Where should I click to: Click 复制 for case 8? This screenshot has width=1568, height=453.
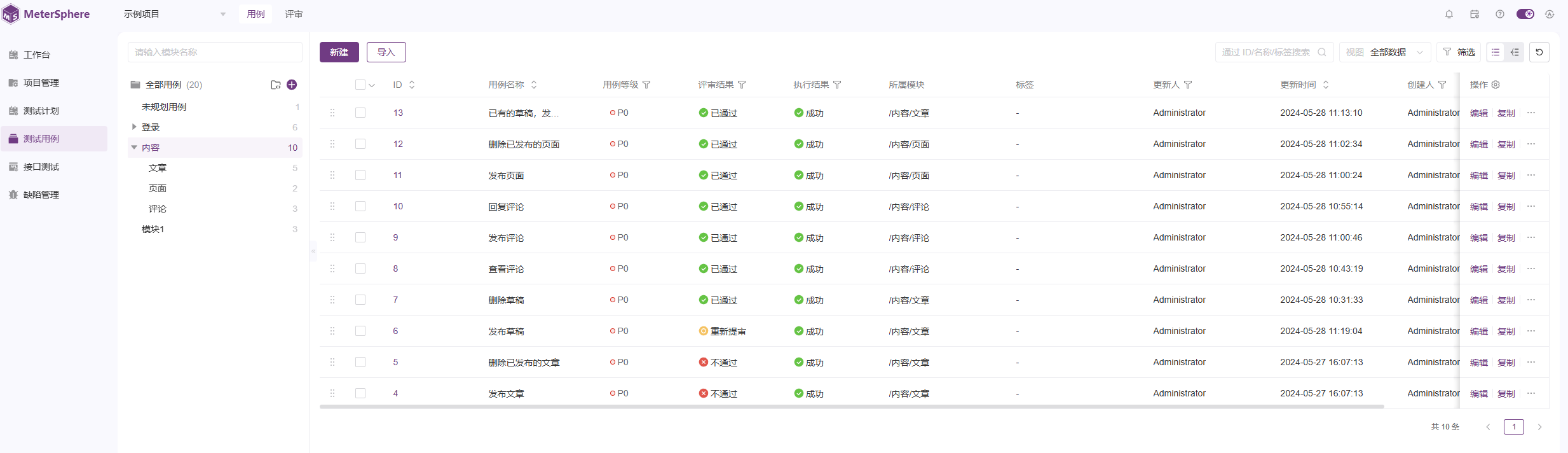pos(1506,269)
